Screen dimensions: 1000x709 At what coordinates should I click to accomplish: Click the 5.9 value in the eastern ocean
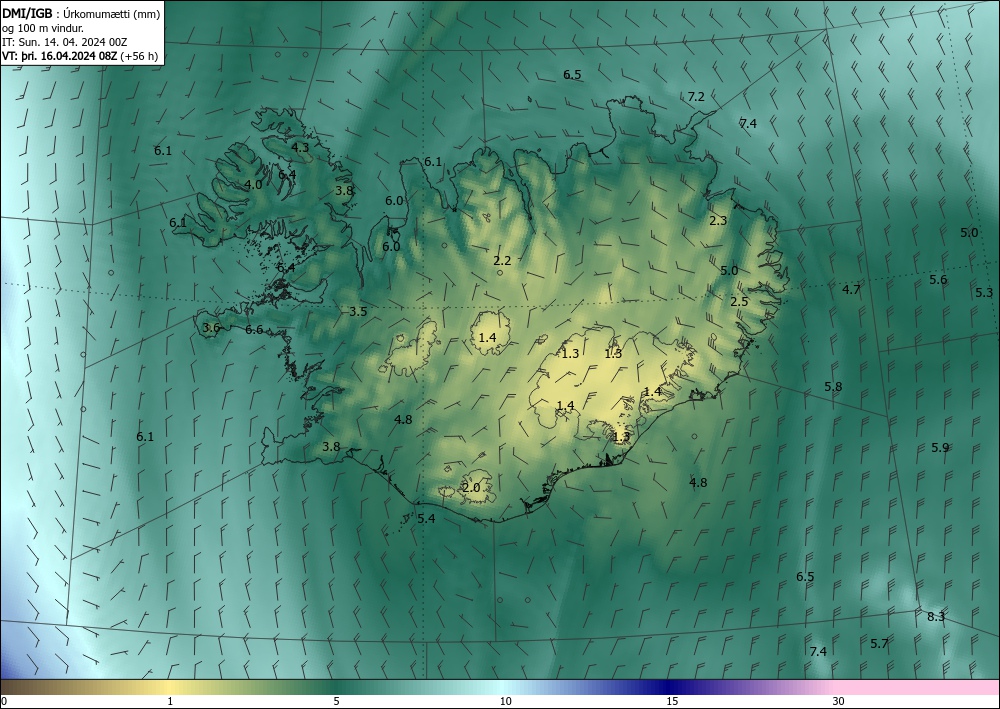click(x=940, y=448)
